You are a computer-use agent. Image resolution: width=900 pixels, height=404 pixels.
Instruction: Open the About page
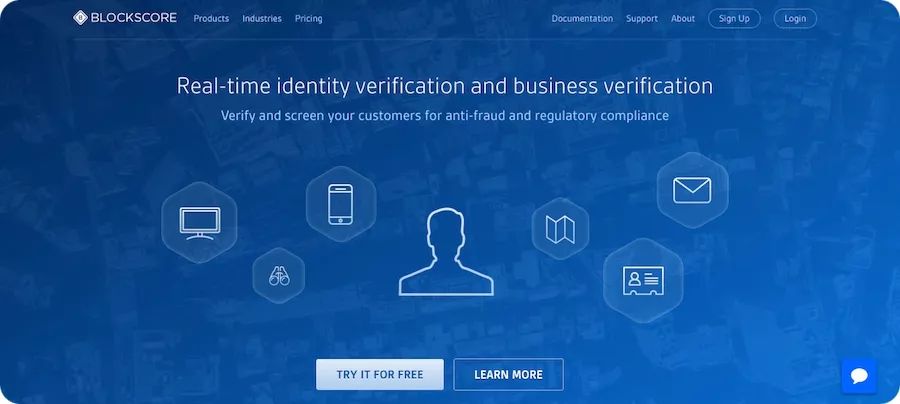pos(683,18)
